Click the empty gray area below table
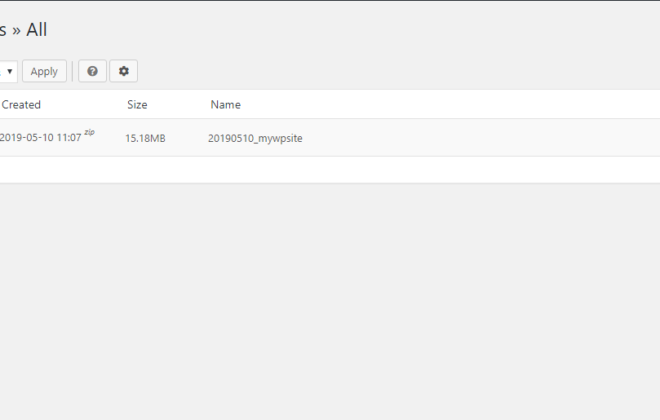660x420 pixels. coord(330,301)
